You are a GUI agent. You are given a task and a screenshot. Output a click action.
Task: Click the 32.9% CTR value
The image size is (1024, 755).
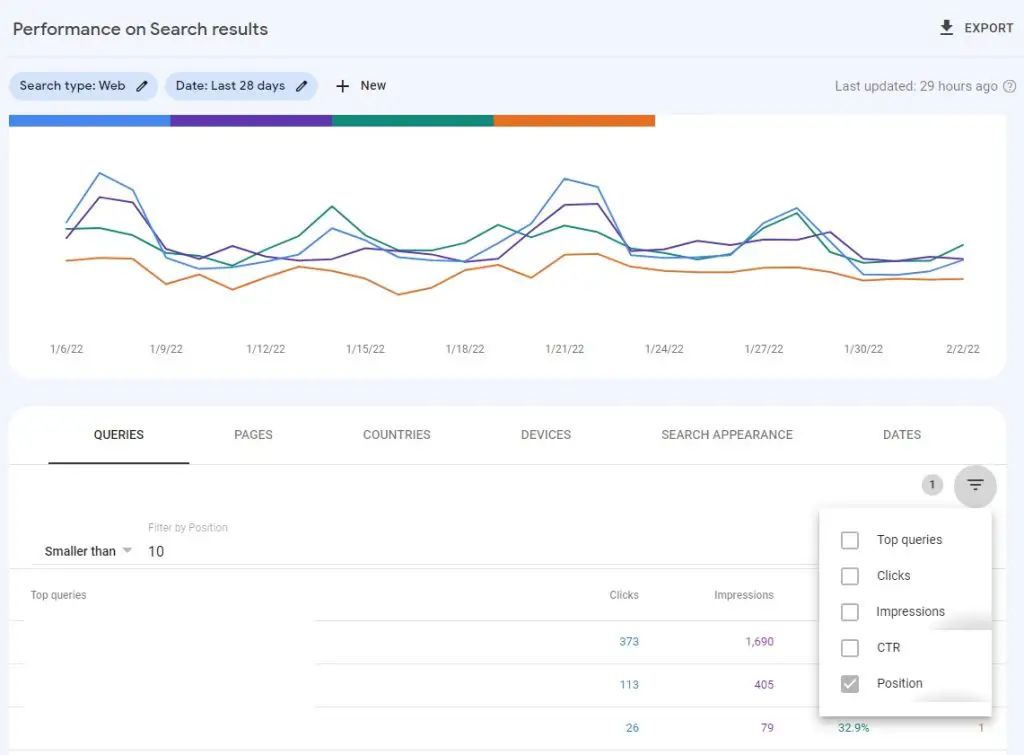(854, 728)
